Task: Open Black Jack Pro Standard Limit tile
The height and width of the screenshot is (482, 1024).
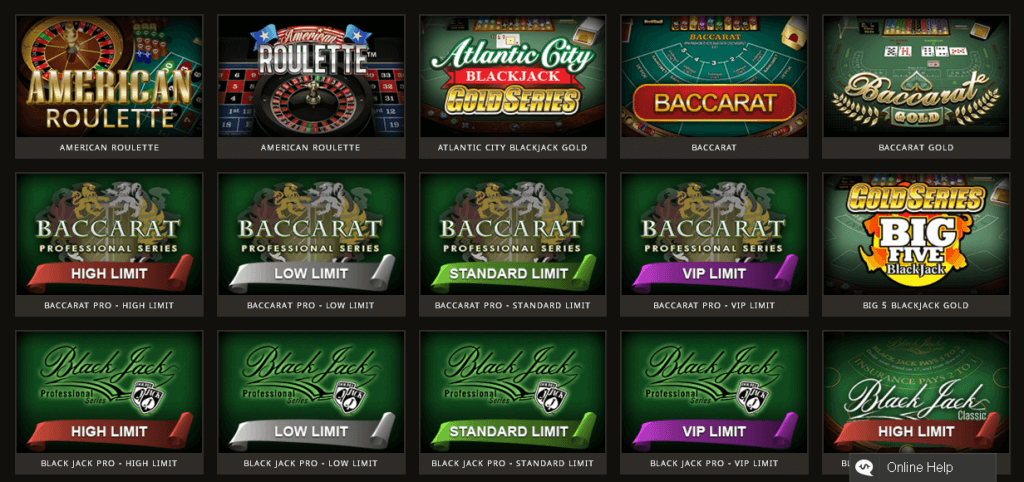Action: (513, 392)
